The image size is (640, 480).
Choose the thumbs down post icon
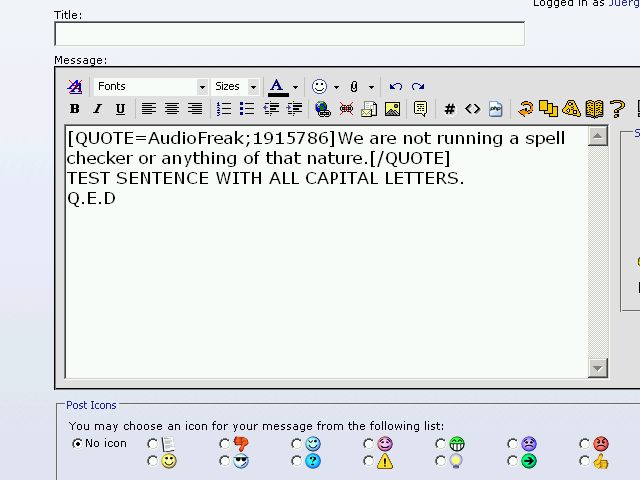224,444
